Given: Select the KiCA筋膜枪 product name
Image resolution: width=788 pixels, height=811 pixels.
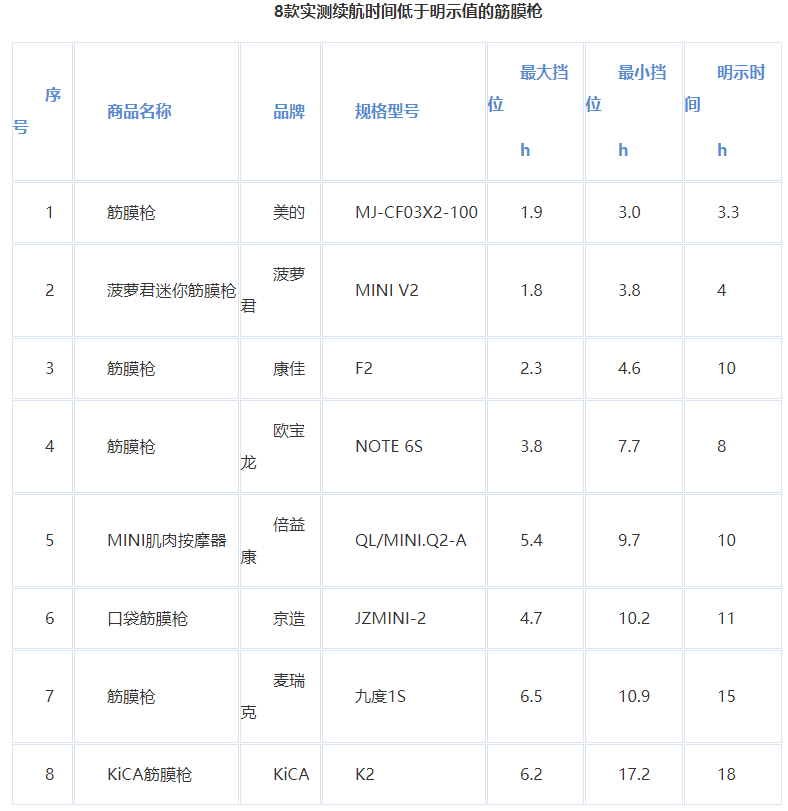Looking at the screenshot, I should point(149,775).
